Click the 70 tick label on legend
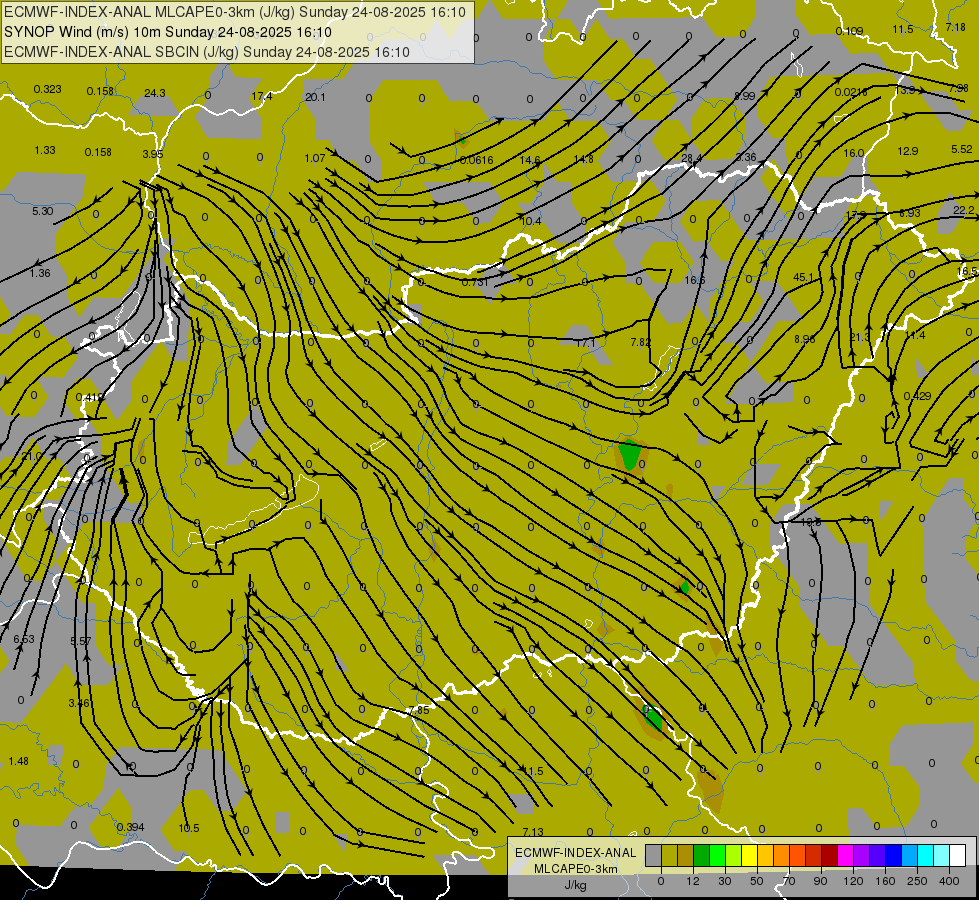 pos(789,881)
